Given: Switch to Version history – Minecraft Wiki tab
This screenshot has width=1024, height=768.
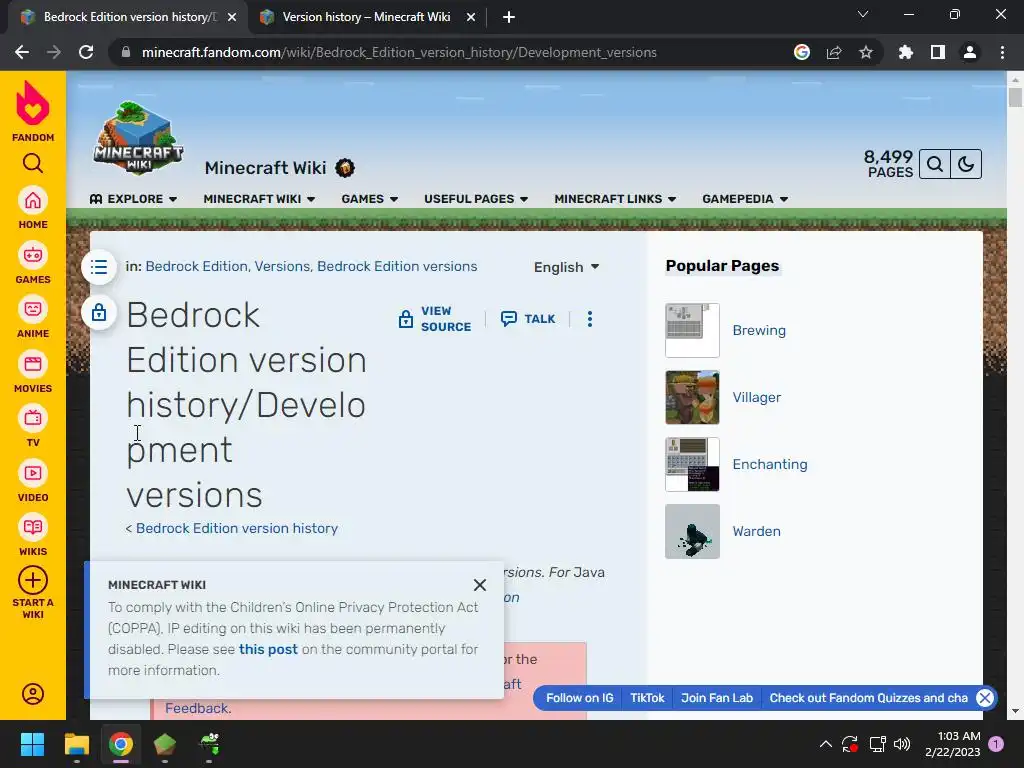Looking at the screenshot, I should click(366, 17).
